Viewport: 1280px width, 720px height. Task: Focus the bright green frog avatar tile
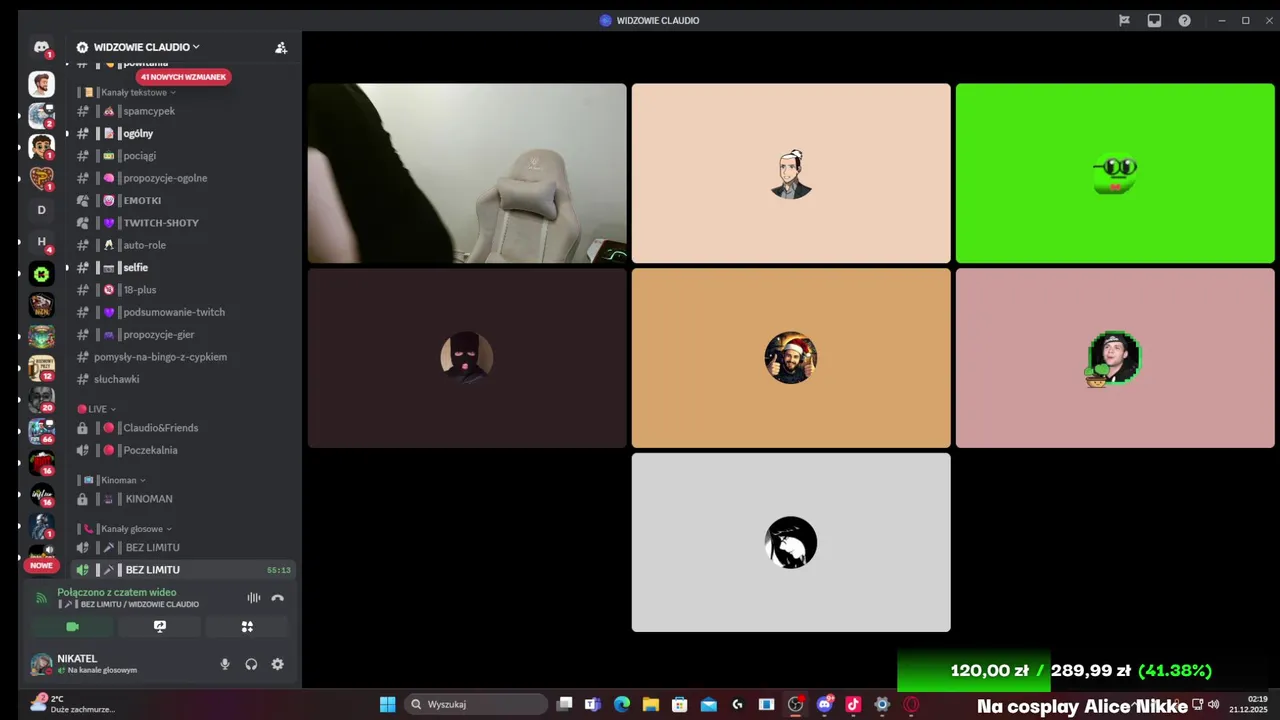[x=1115, y=173]
